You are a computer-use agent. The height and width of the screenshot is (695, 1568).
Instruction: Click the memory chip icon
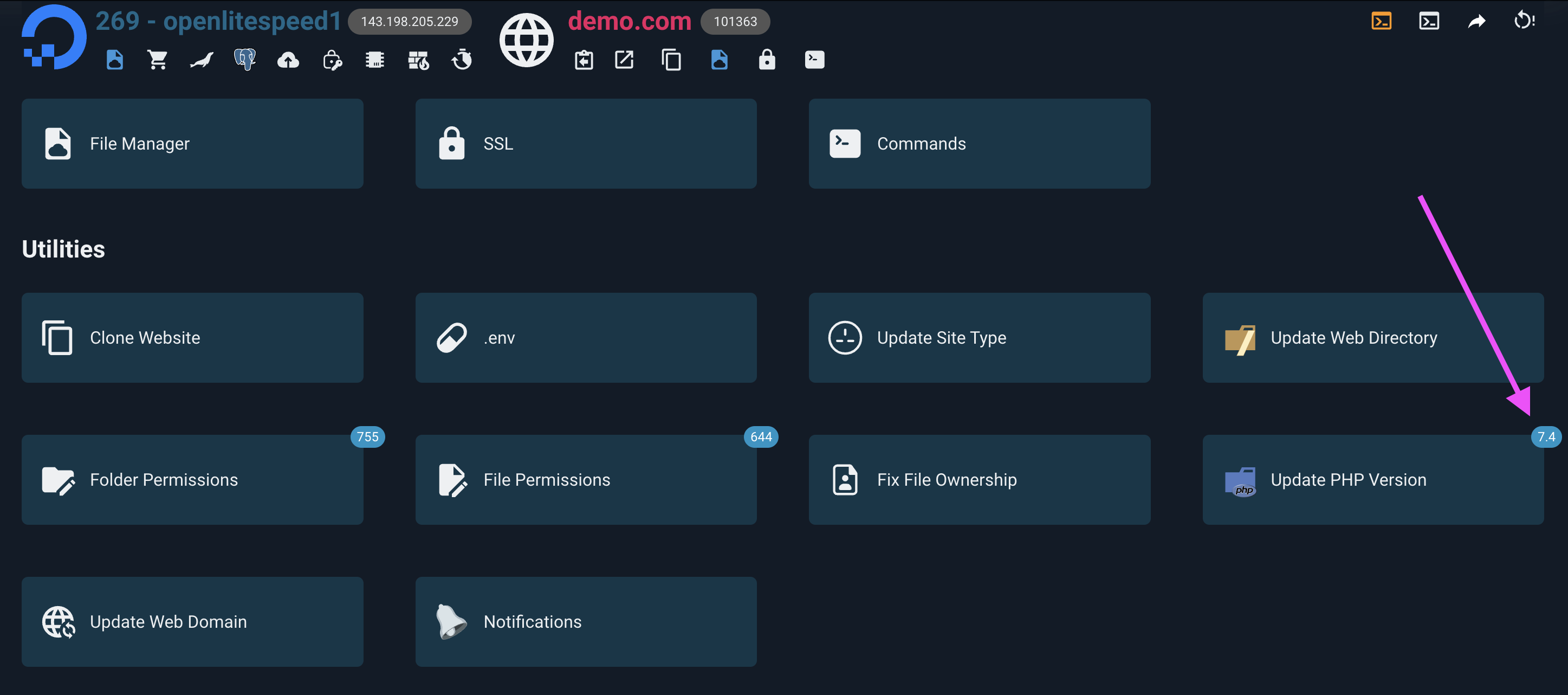(x=375, y=60)
